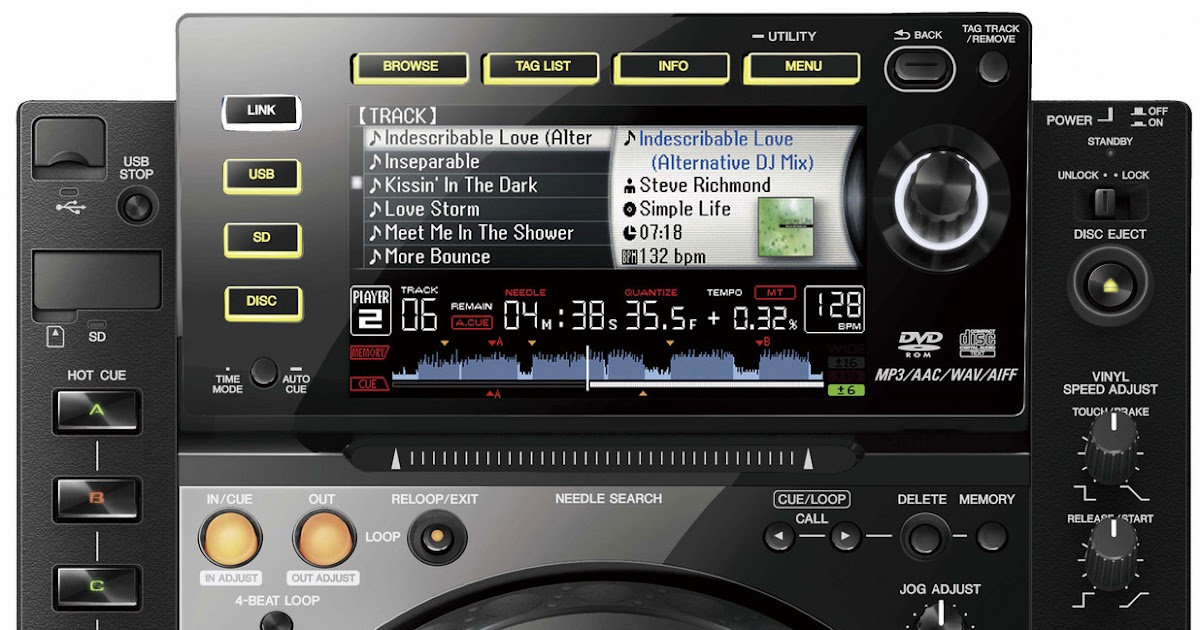Set loop out with OUT button
Image resolution: width=1200 pixels, height=630 pixels.
point(323,538)
